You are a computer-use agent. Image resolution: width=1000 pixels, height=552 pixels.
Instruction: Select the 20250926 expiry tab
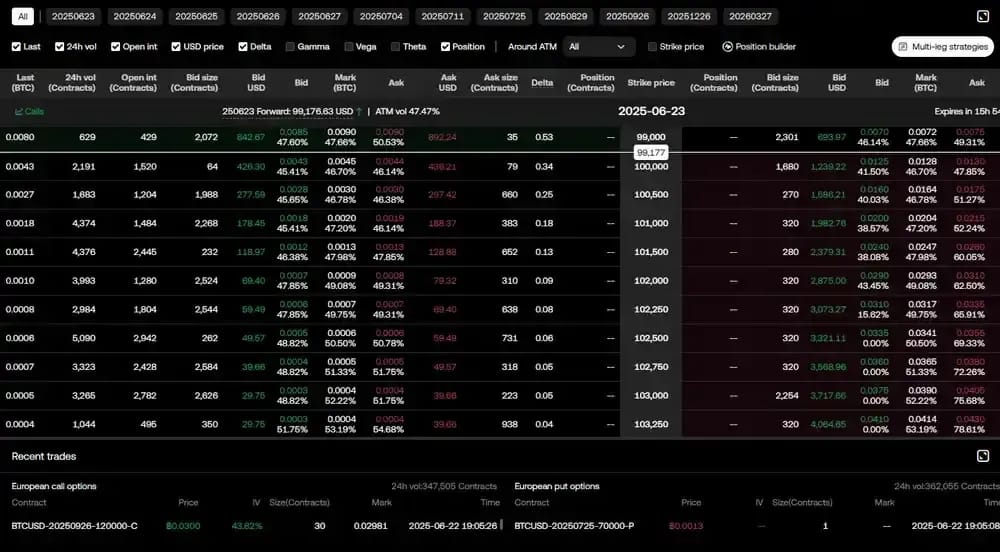[628, 17]
